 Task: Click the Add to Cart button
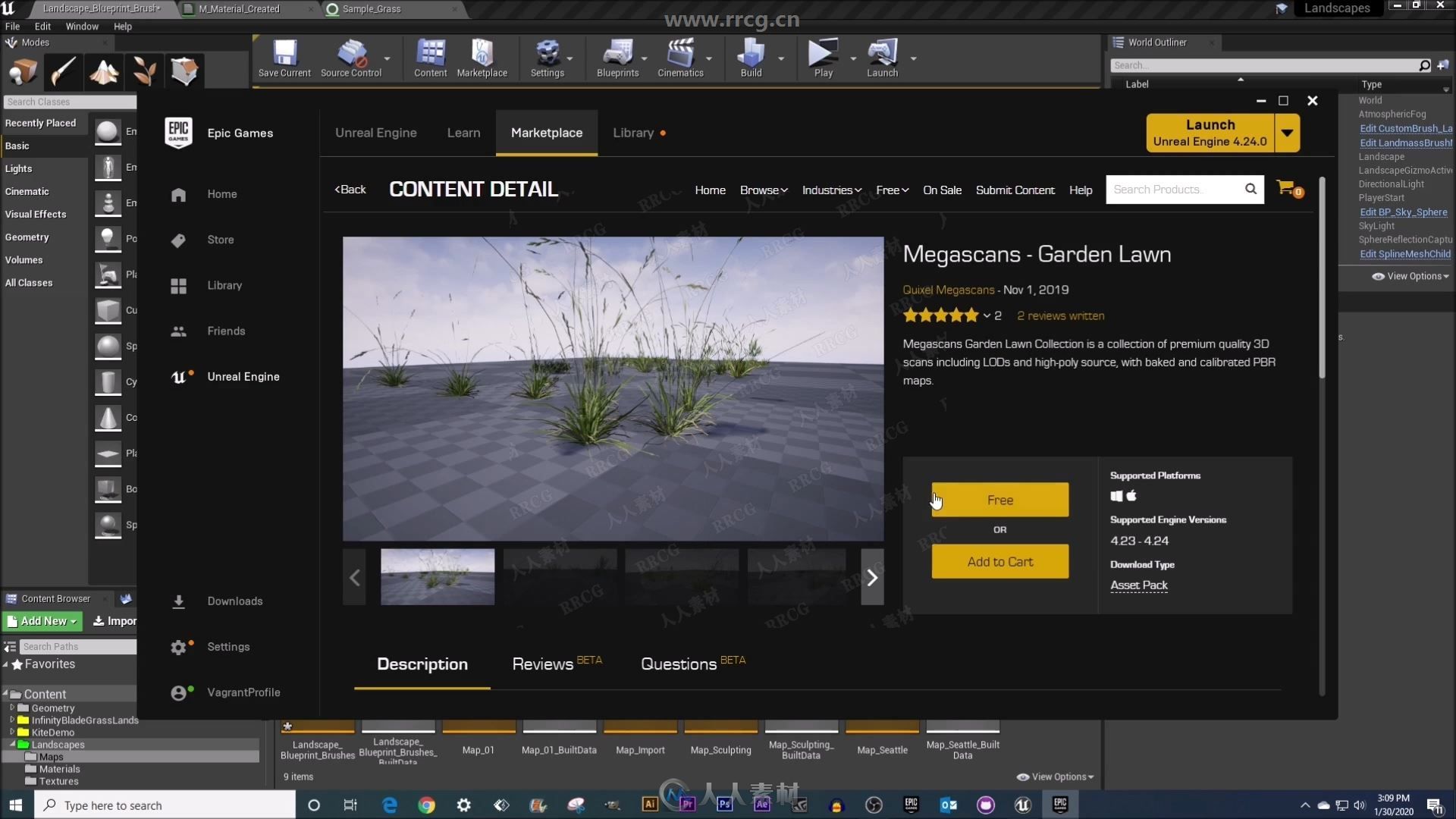click(1000, 561)
